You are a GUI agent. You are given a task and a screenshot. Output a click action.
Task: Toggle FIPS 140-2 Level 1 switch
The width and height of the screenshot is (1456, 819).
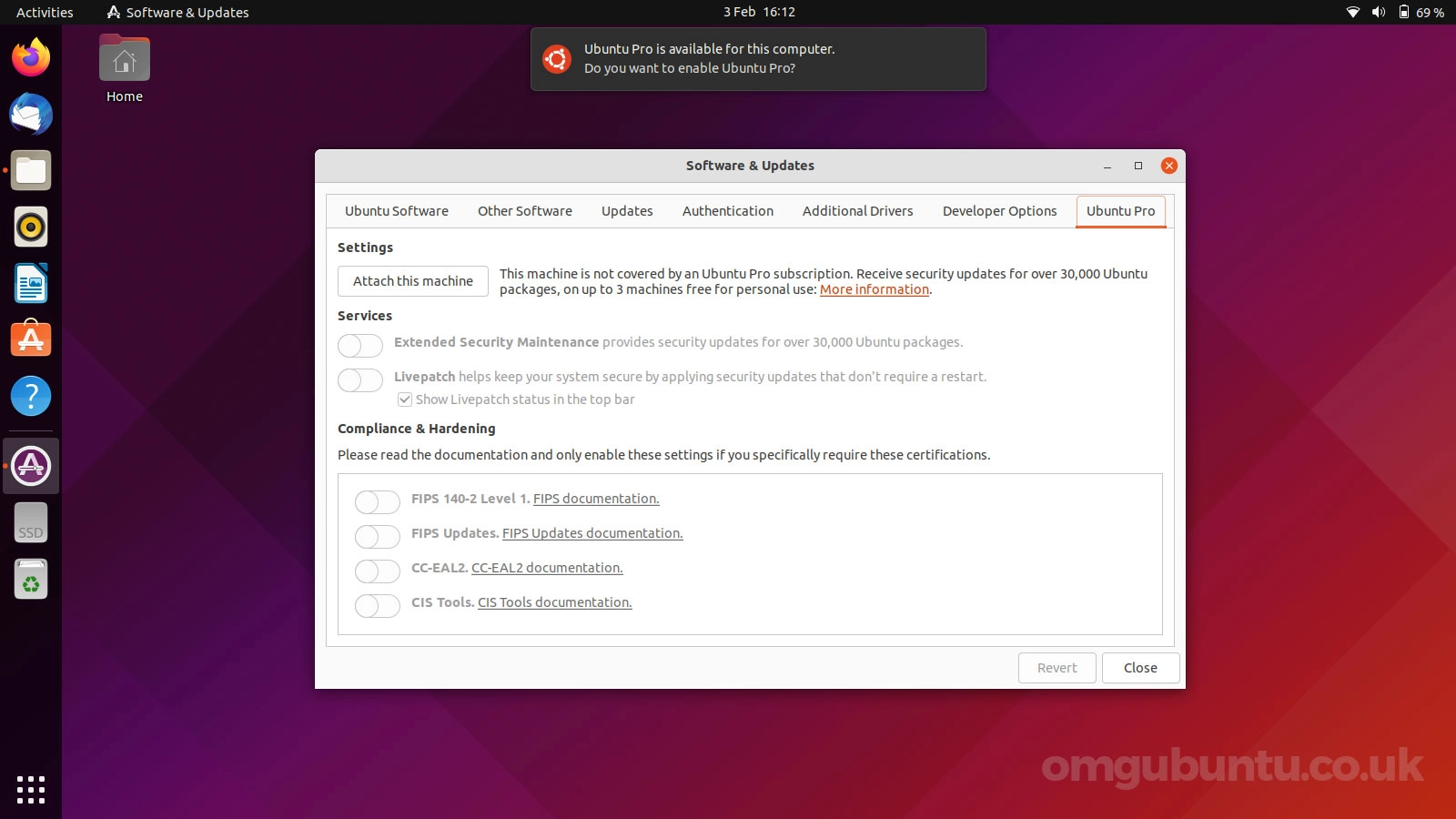pos(378,501)
